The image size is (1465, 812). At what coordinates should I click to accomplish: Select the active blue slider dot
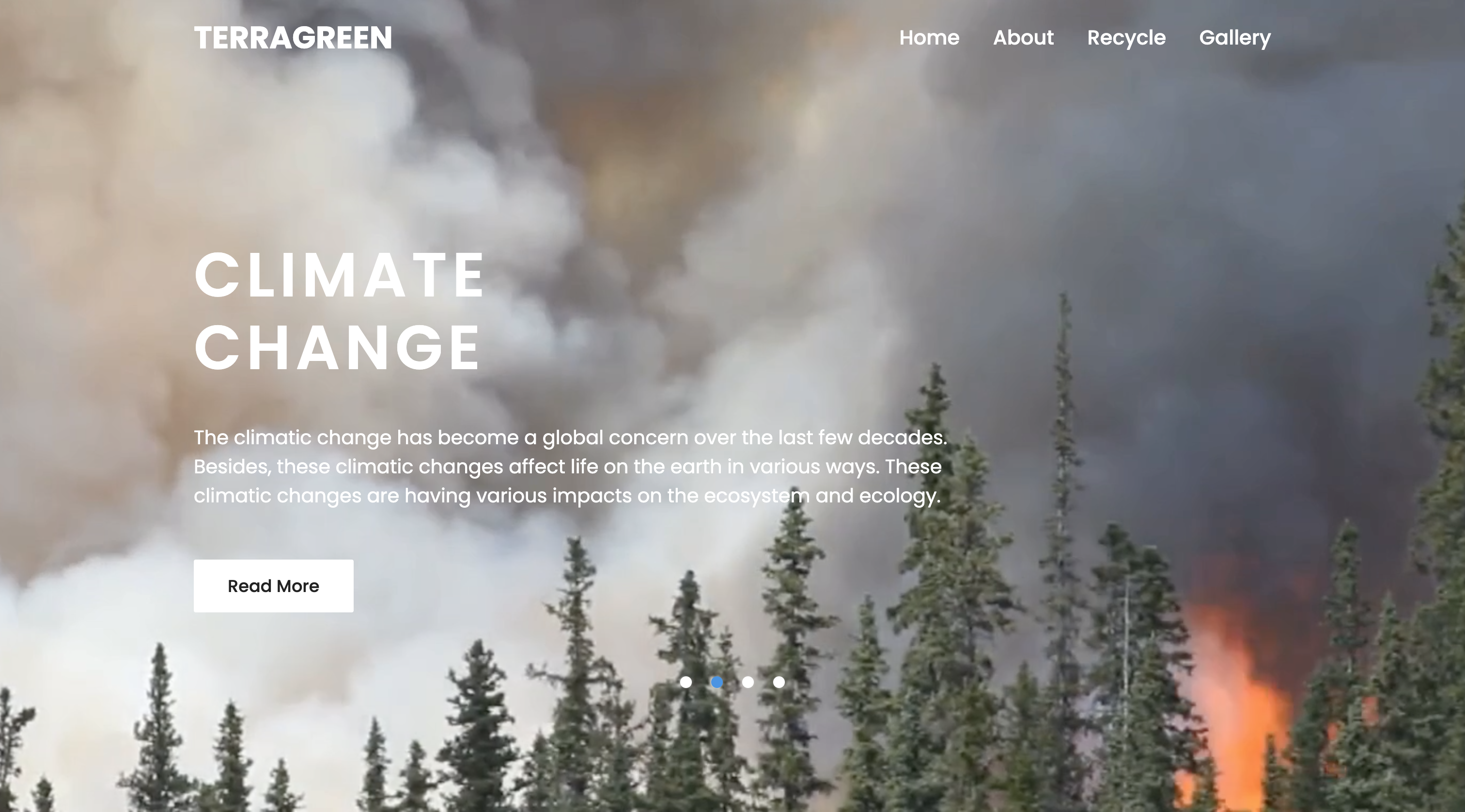point(717,682)
